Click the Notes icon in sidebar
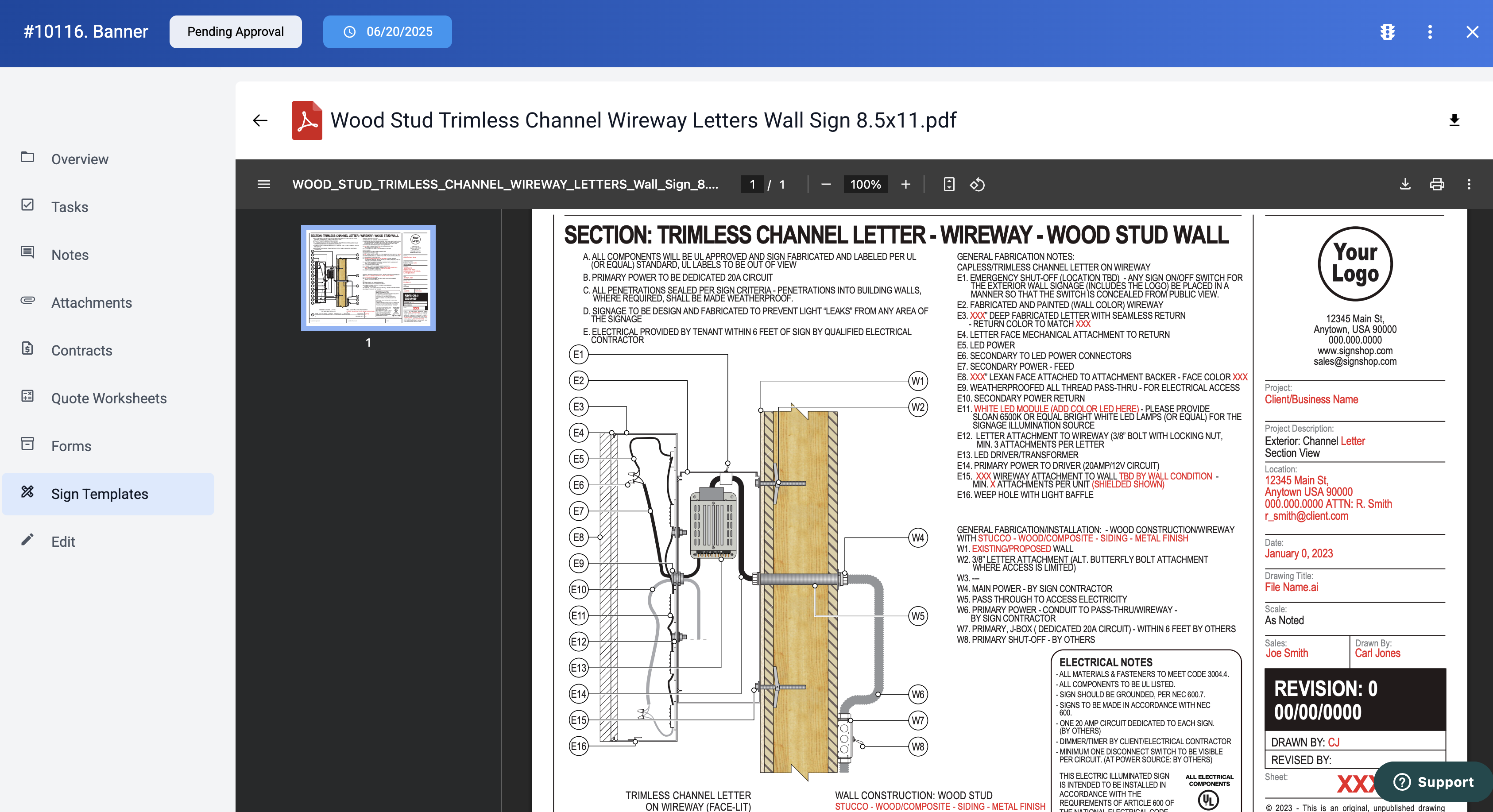 (27, 252)
